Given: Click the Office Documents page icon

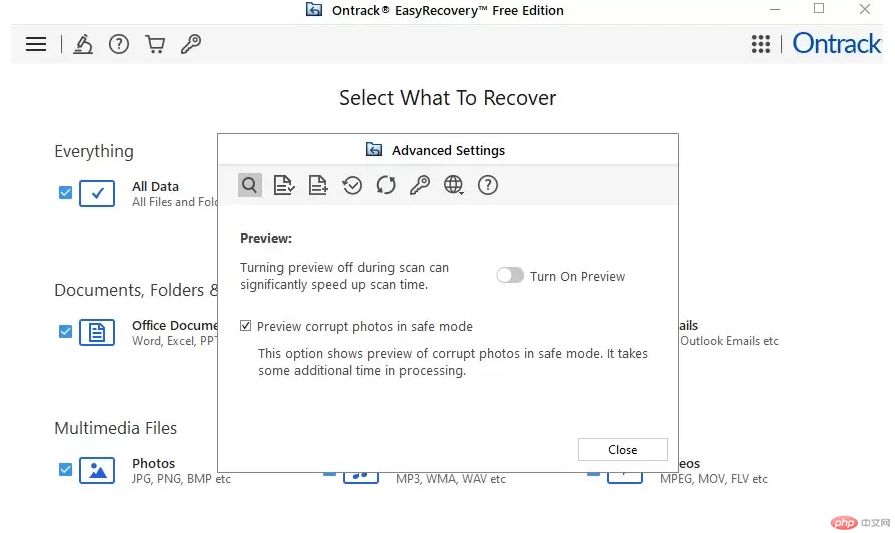Looking at the screenshot, I should click(x=97, y=332).
